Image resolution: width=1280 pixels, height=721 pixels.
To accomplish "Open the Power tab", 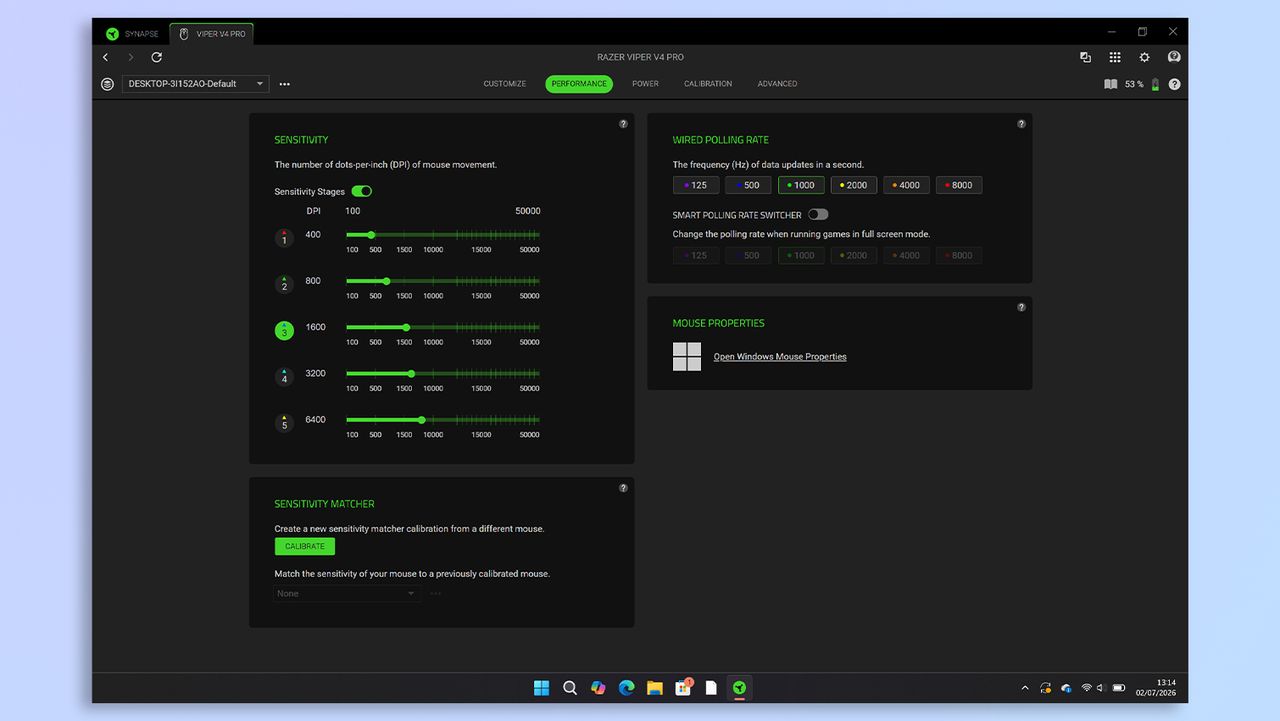I will (645, 84).
